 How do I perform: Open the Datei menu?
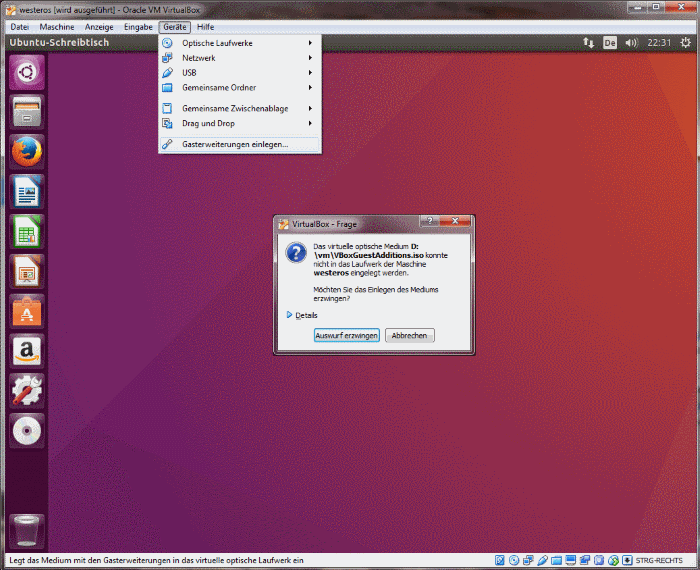tap(20, 27)
